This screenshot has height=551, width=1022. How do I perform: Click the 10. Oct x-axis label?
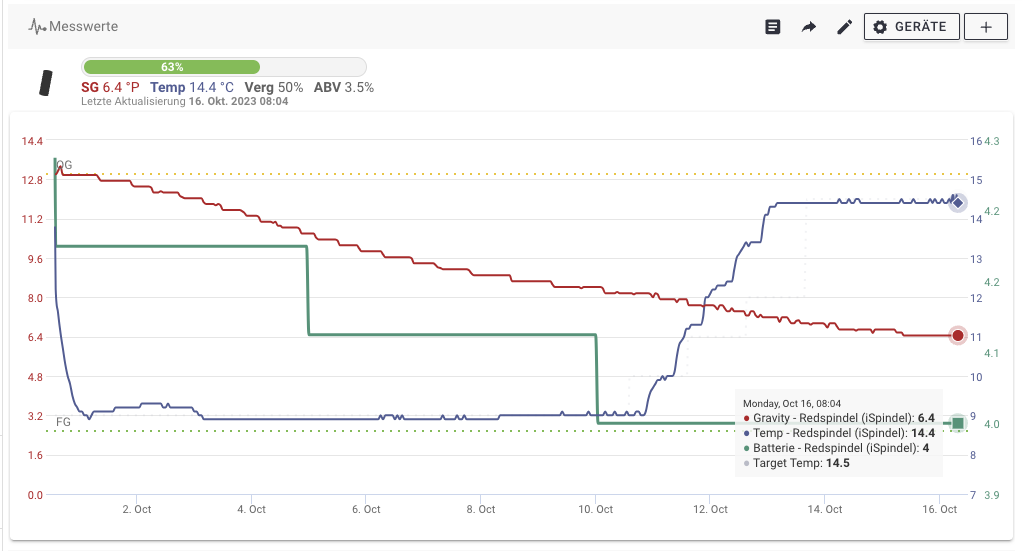[x=595, y=509]
